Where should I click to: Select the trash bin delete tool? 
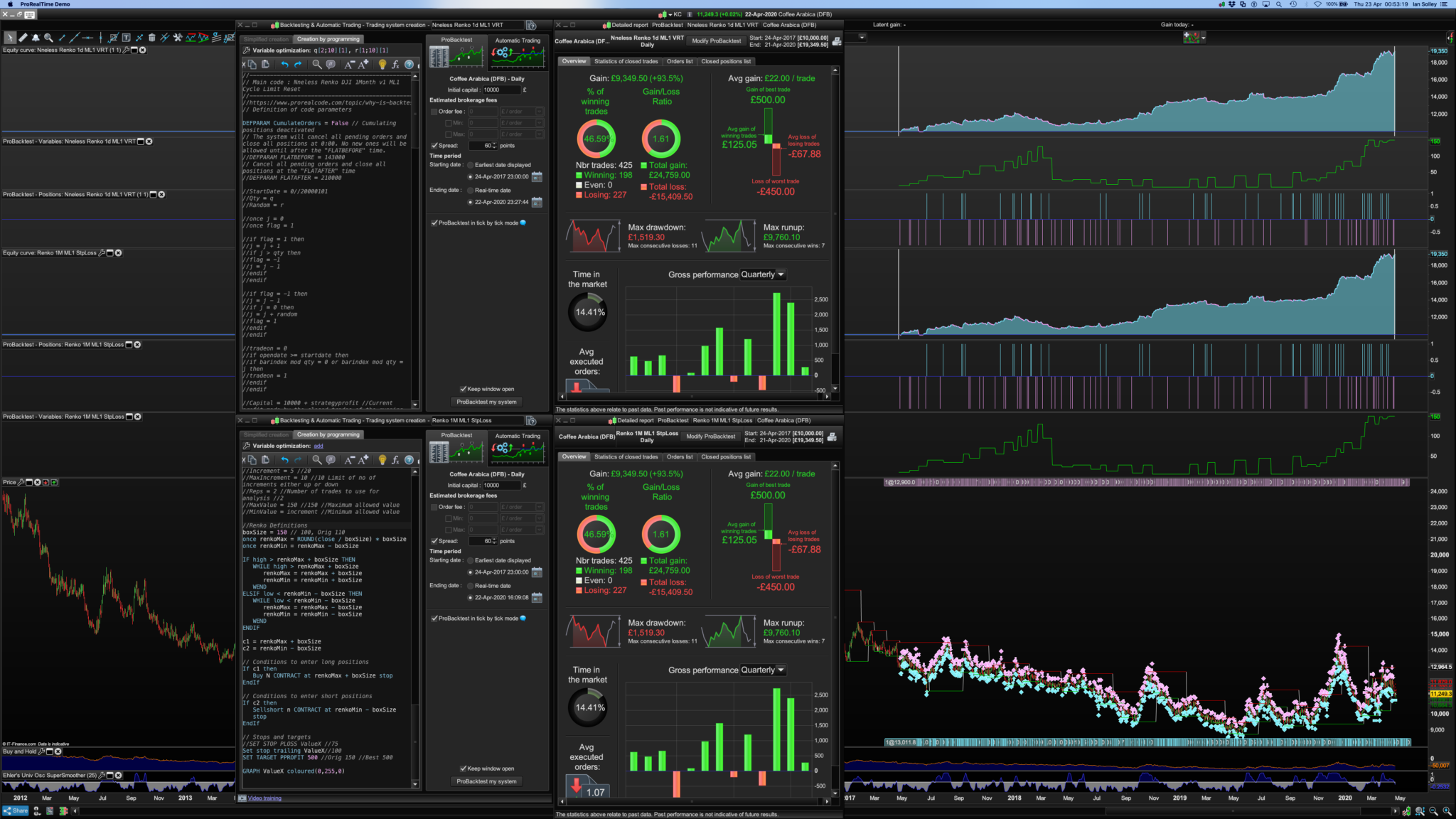click(x=151, y=38)
